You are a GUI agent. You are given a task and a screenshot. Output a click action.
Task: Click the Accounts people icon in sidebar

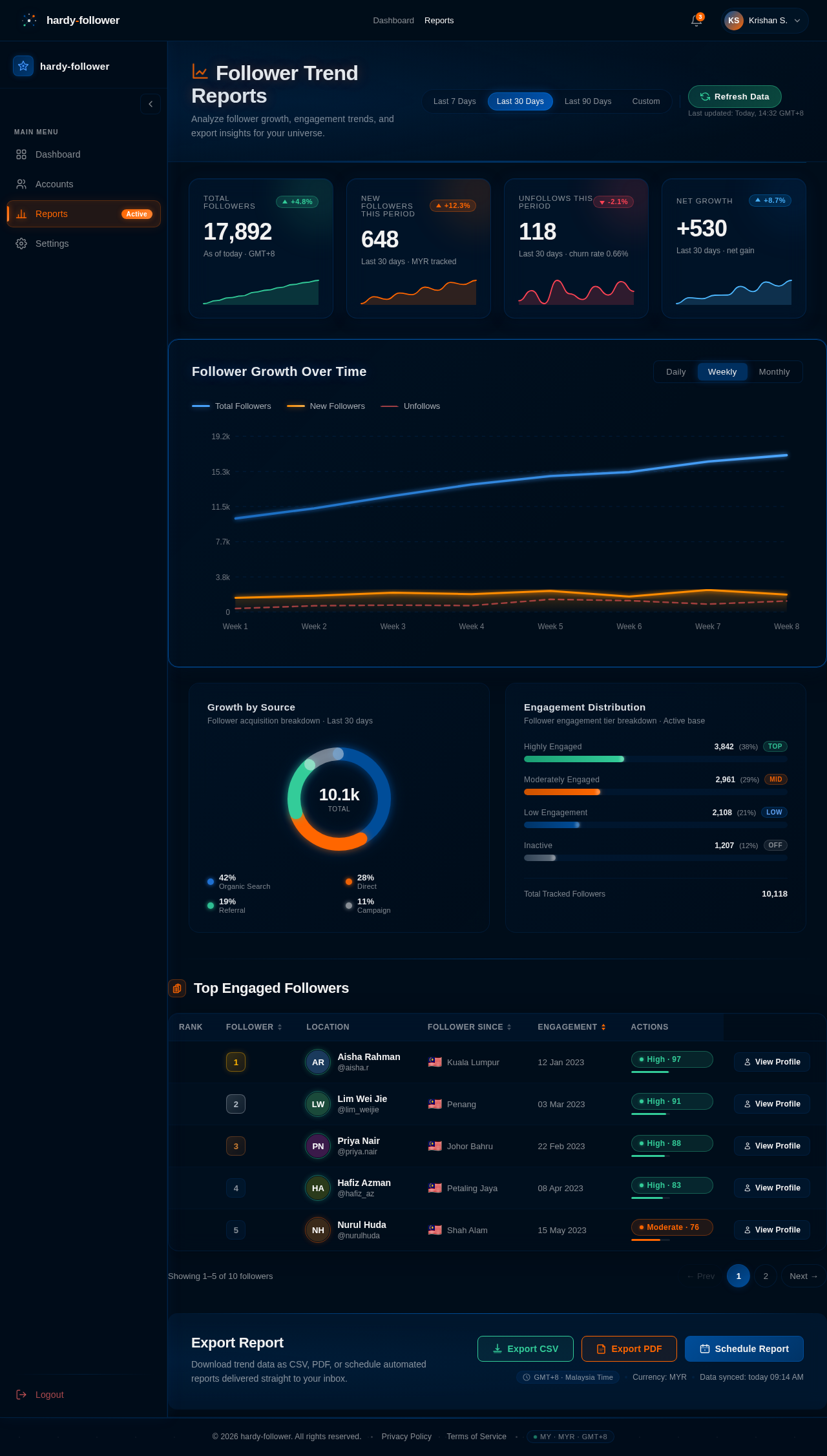coord(21,184)
